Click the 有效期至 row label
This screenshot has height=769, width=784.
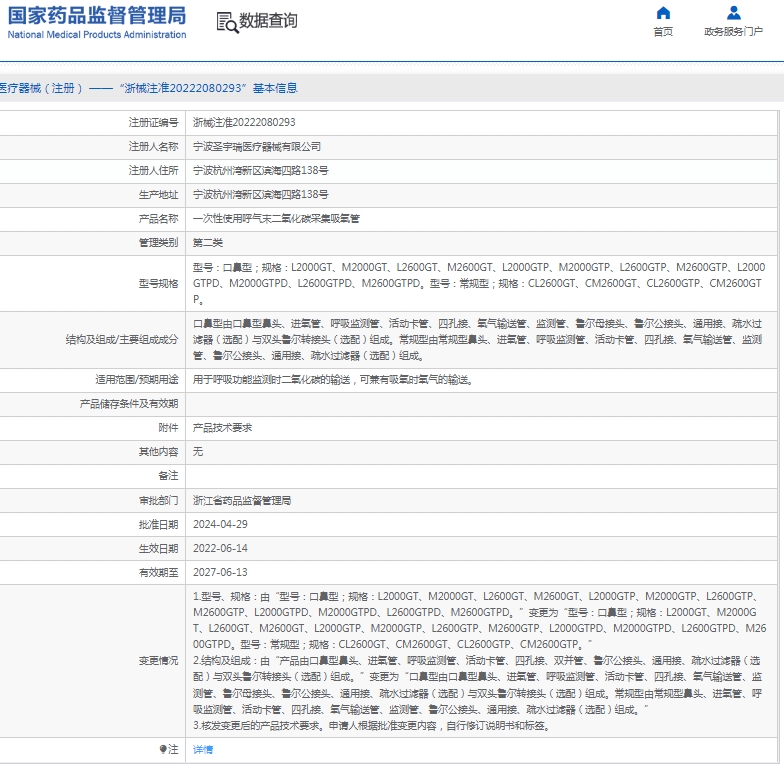tap(158, 572)
